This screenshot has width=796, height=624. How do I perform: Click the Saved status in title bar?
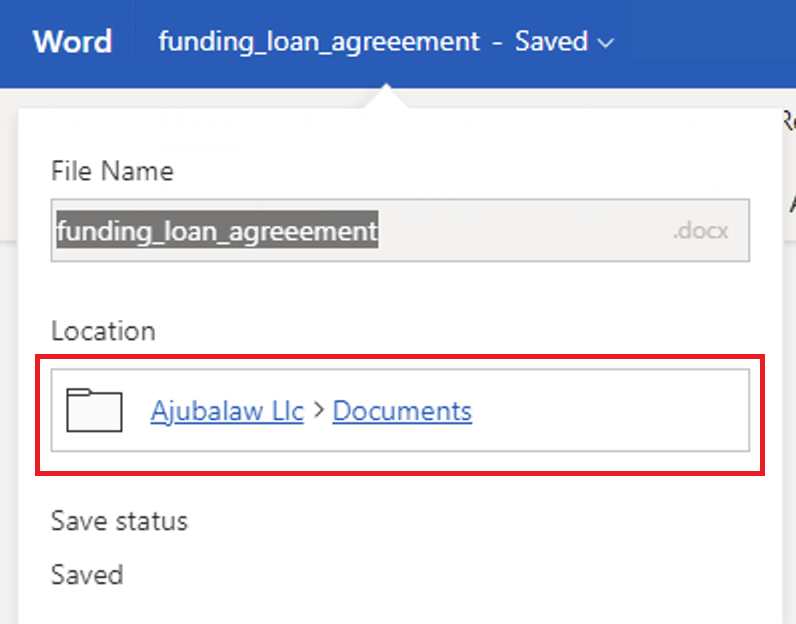pyautogui.click(x=551, y=42)
